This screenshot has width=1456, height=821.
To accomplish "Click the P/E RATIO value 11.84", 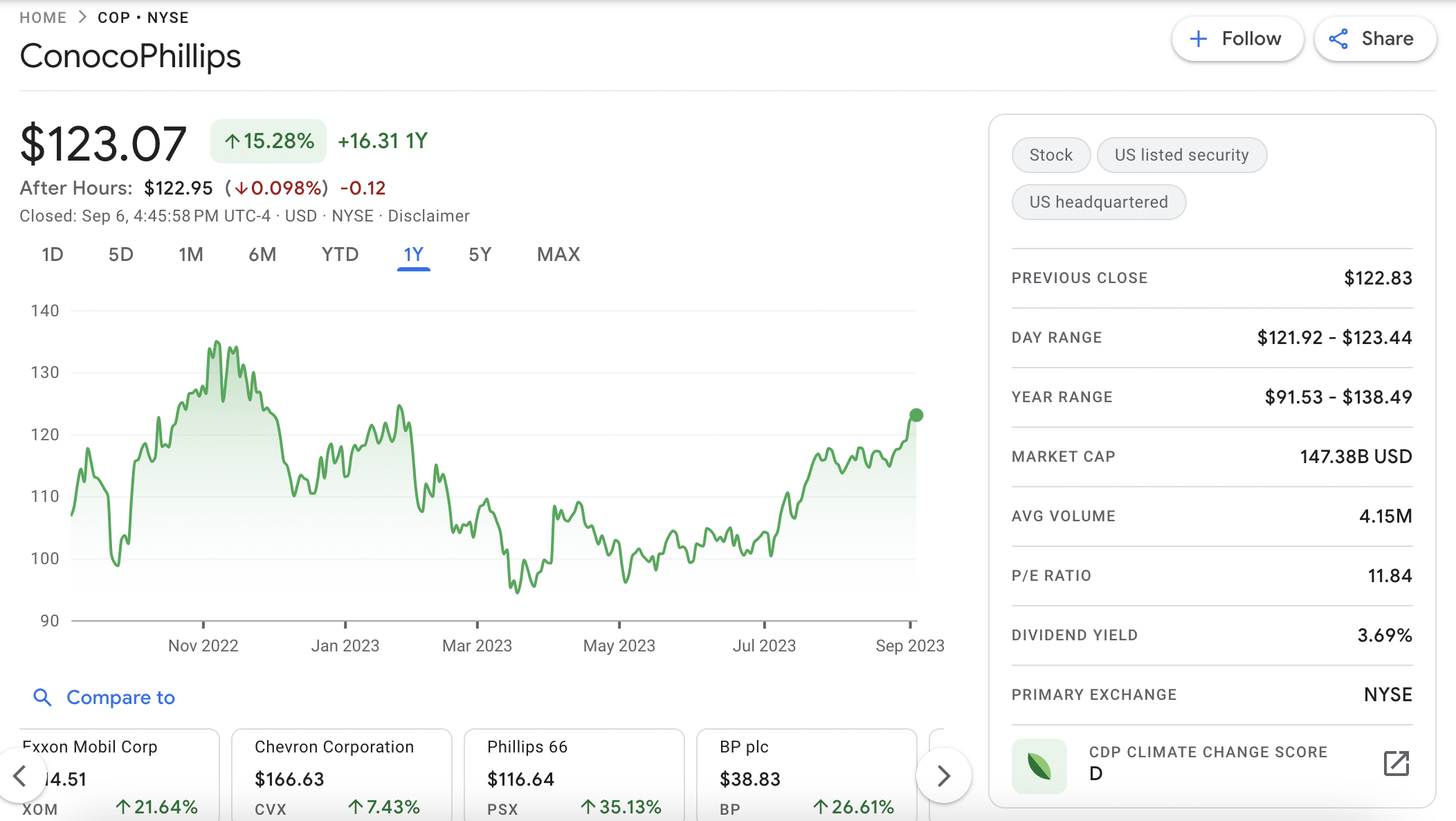I will pyautogui.click(x=1390, y=576).
